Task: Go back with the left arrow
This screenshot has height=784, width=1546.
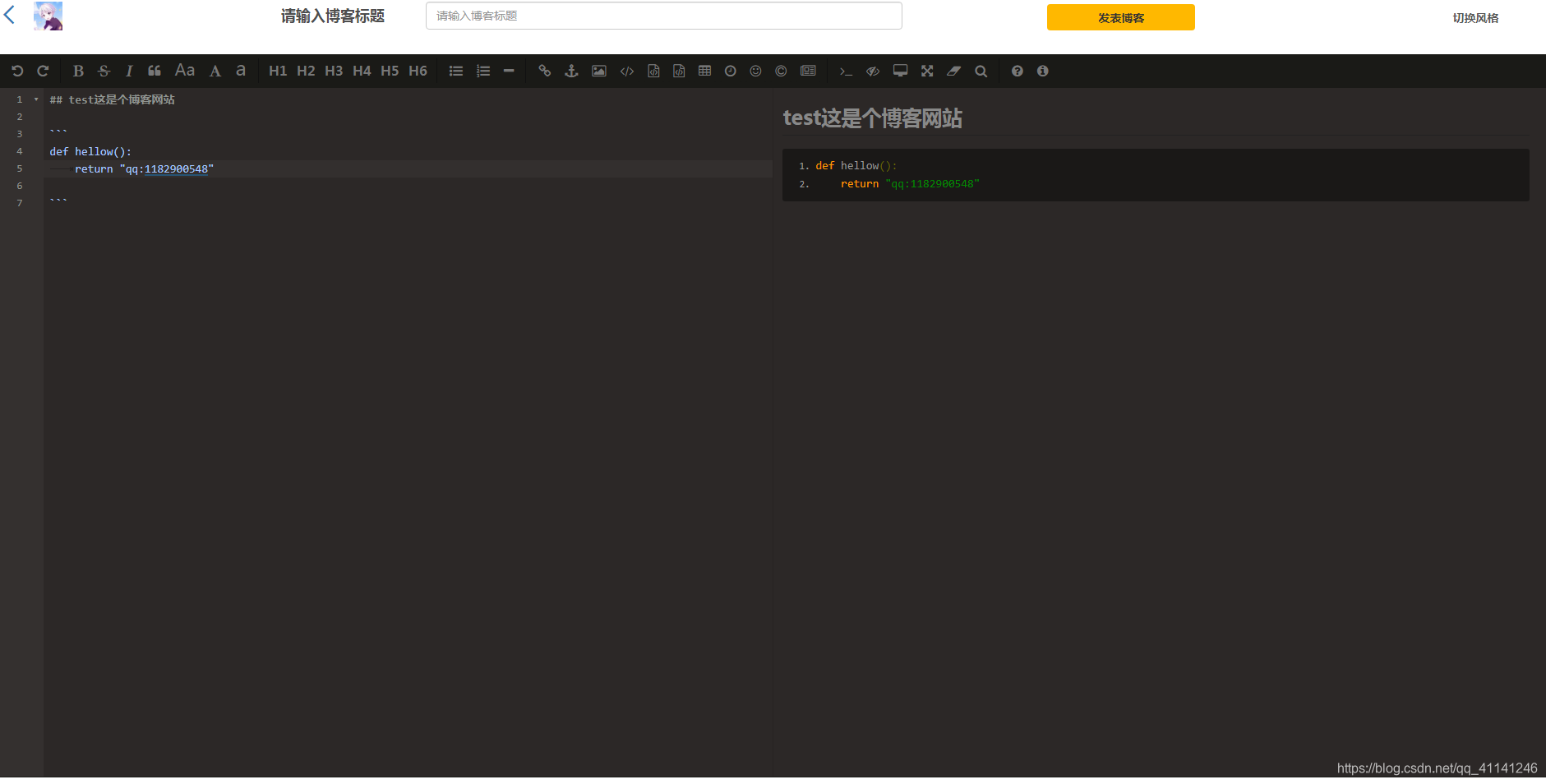Action: [x=9, y=14]
